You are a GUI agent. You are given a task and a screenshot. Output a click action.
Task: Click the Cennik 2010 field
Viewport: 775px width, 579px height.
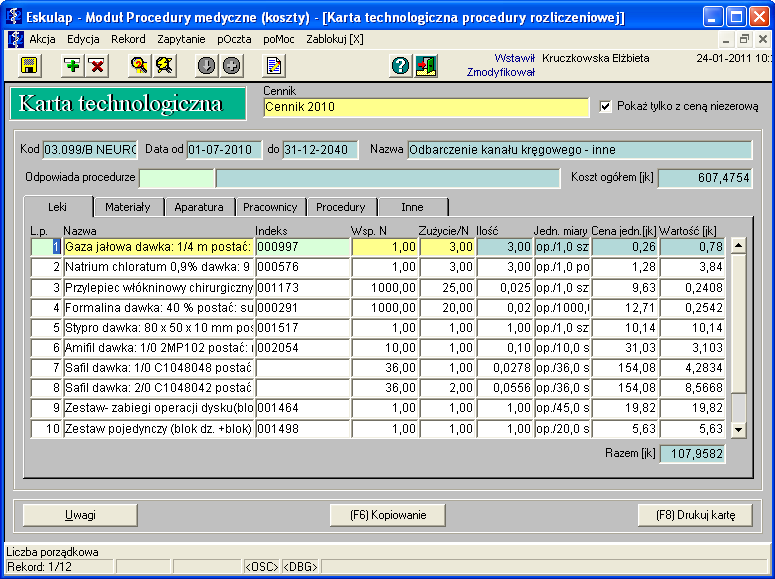click(426, 107)
